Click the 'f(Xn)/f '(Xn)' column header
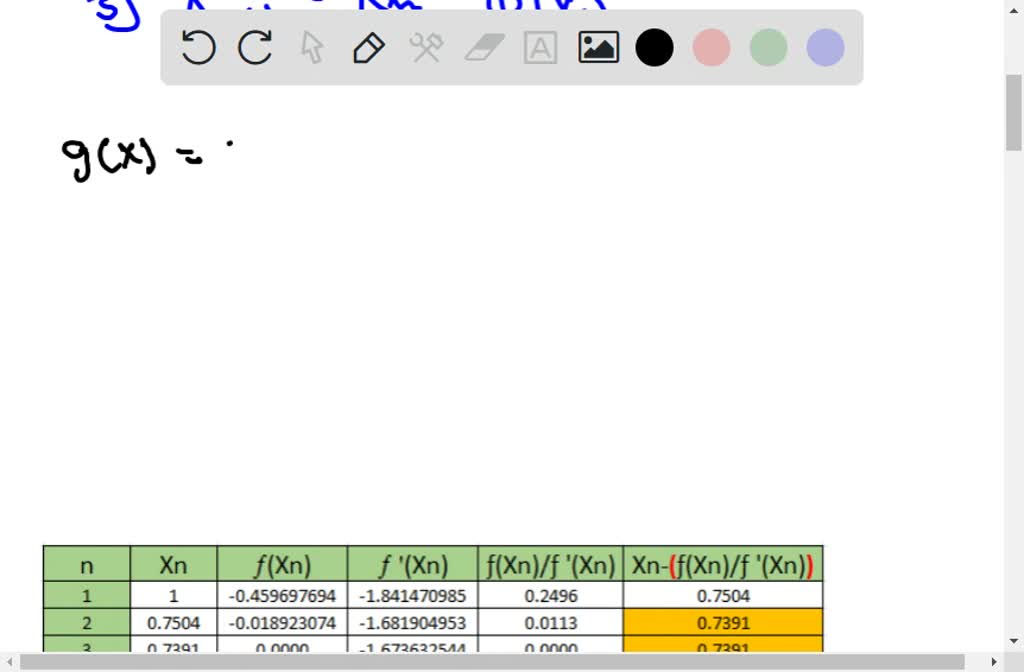This screenshot has height=672, width=1024. coord(551,564)
